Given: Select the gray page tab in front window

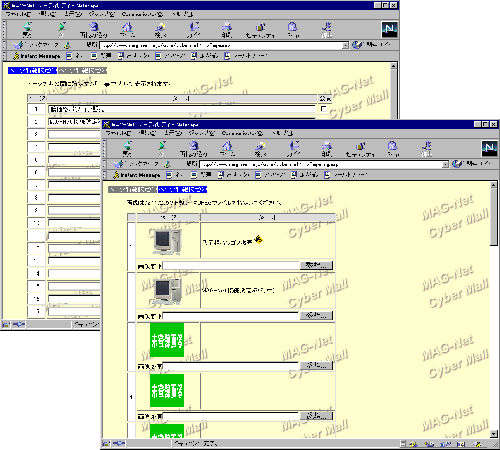Looking at the screenshot, I should [133, 189].
